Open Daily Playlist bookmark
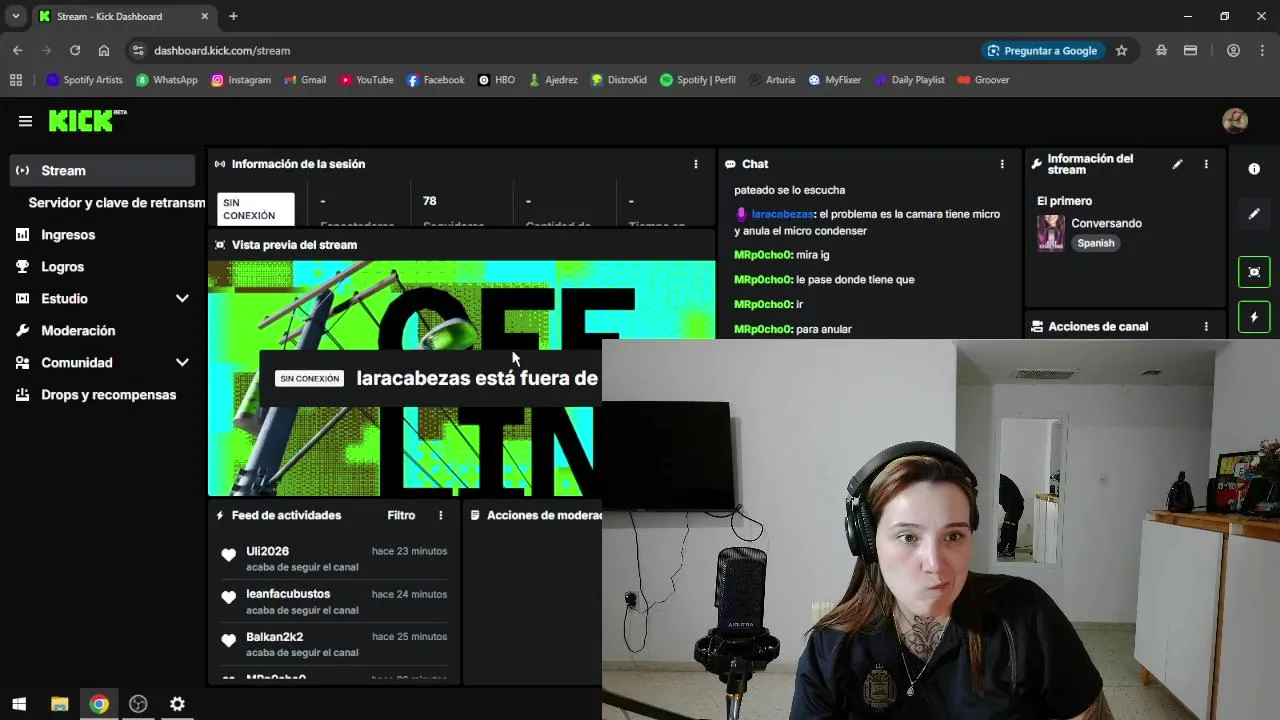Viewport: 1280px width, 720px height. coord(910,80)
